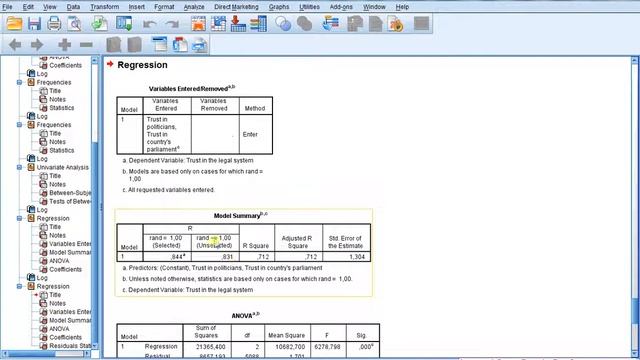Open the Format menu
The height and width of the screenshot is (360, 640).
click(164, 7)
